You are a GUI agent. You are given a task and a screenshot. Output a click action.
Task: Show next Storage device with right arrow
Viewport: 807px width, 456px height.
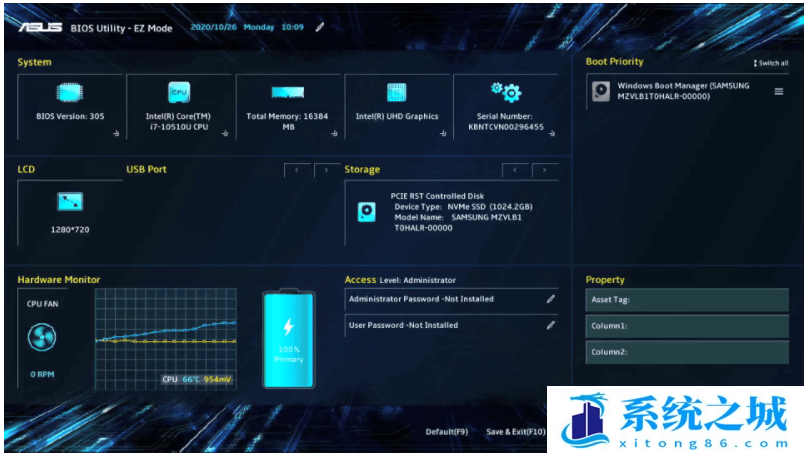545,170
